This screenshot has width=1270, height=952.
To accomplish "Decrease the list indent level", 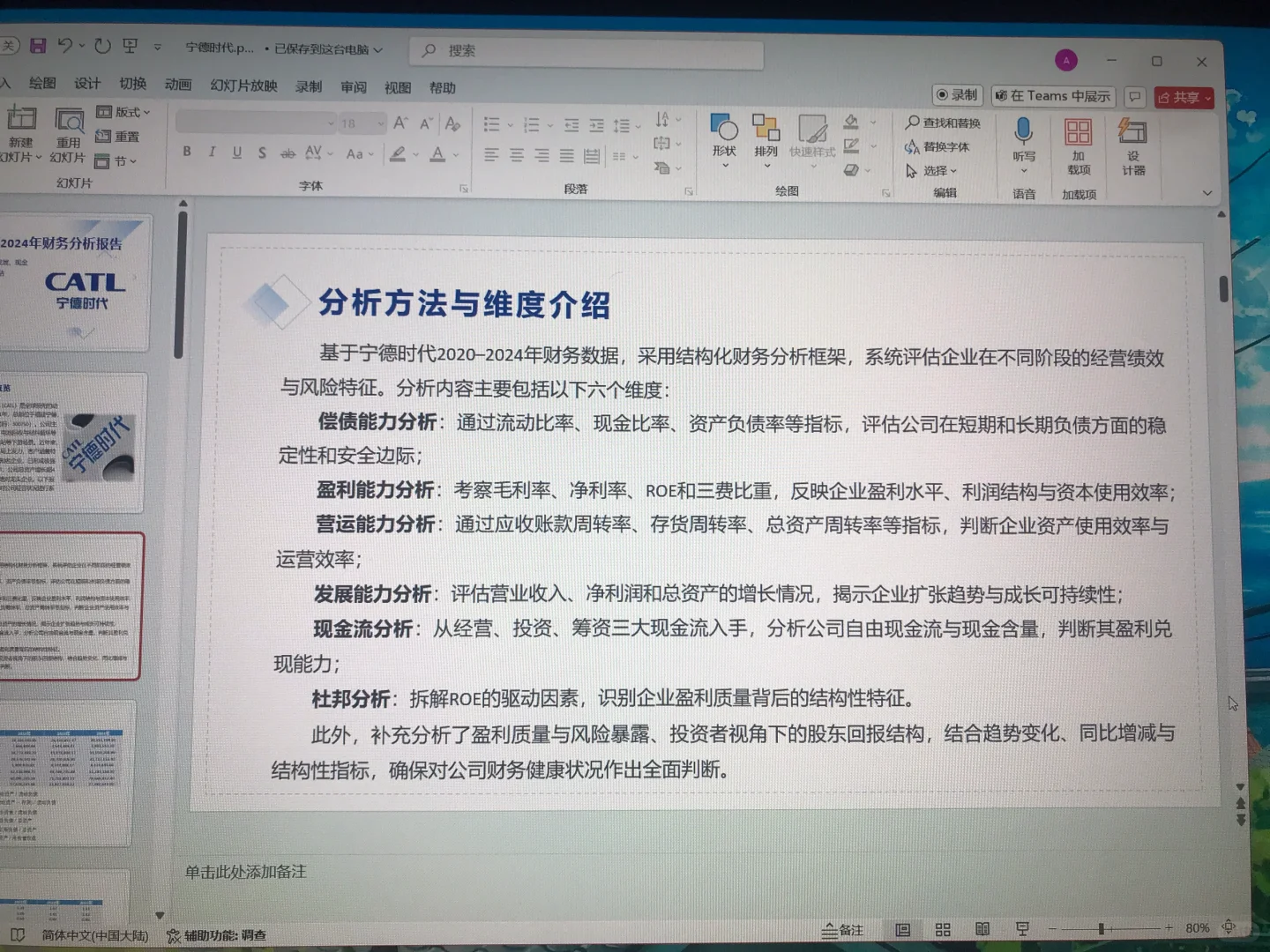I will click(x=571, y=125).
